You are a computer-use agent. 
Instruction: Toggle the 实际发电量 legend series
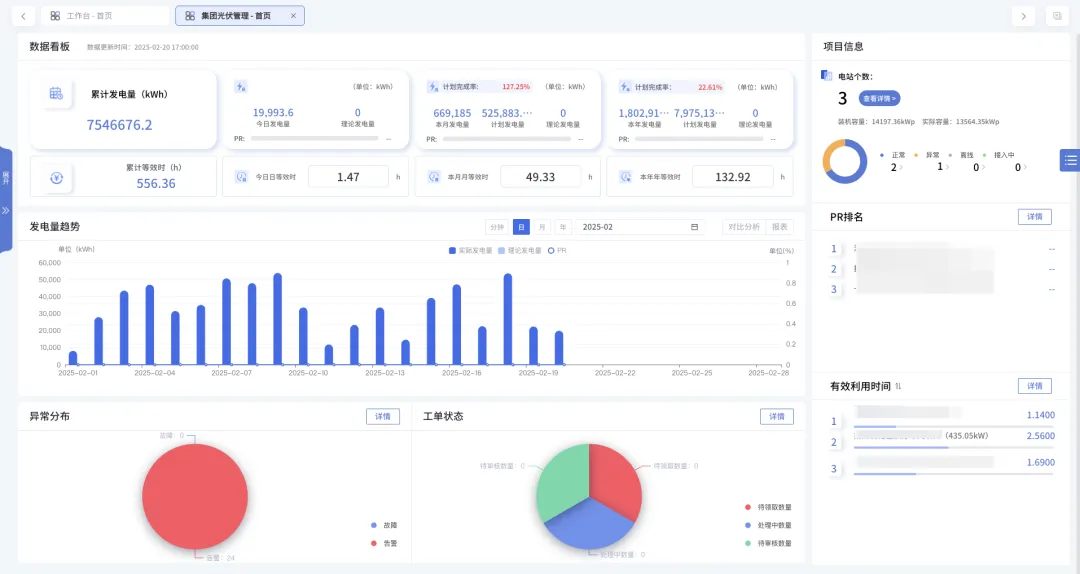pyautogui.click(x=470, y=251)
